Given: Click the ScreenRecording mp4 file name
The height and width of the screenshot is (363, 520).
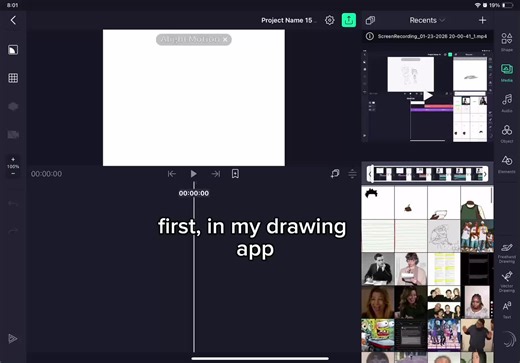Looking at the screenshot, I should click(x=432, y=36).
